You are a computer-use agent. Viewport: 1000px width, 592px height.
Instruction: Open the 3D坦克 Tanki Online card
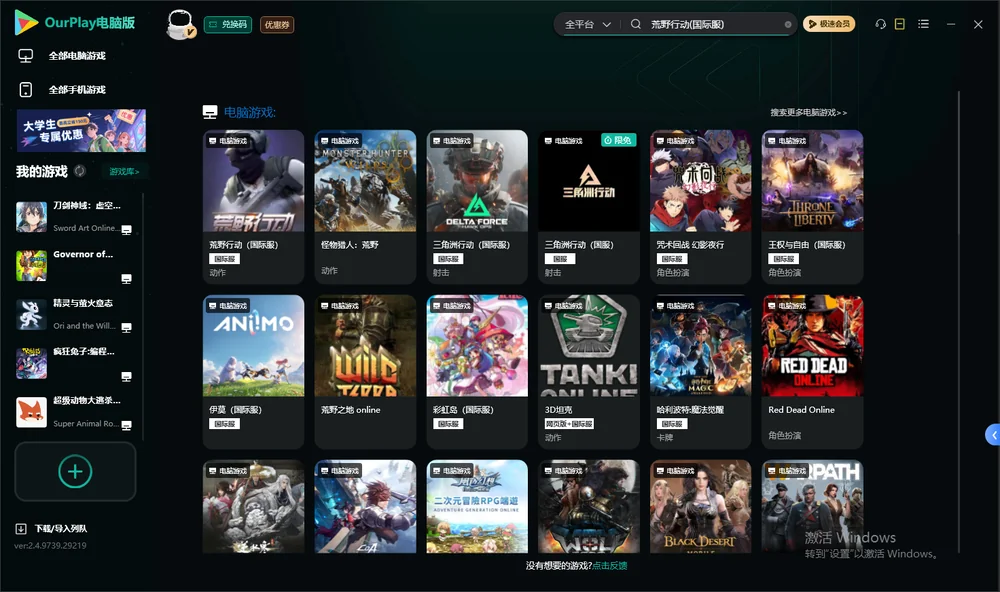(589, 372)
